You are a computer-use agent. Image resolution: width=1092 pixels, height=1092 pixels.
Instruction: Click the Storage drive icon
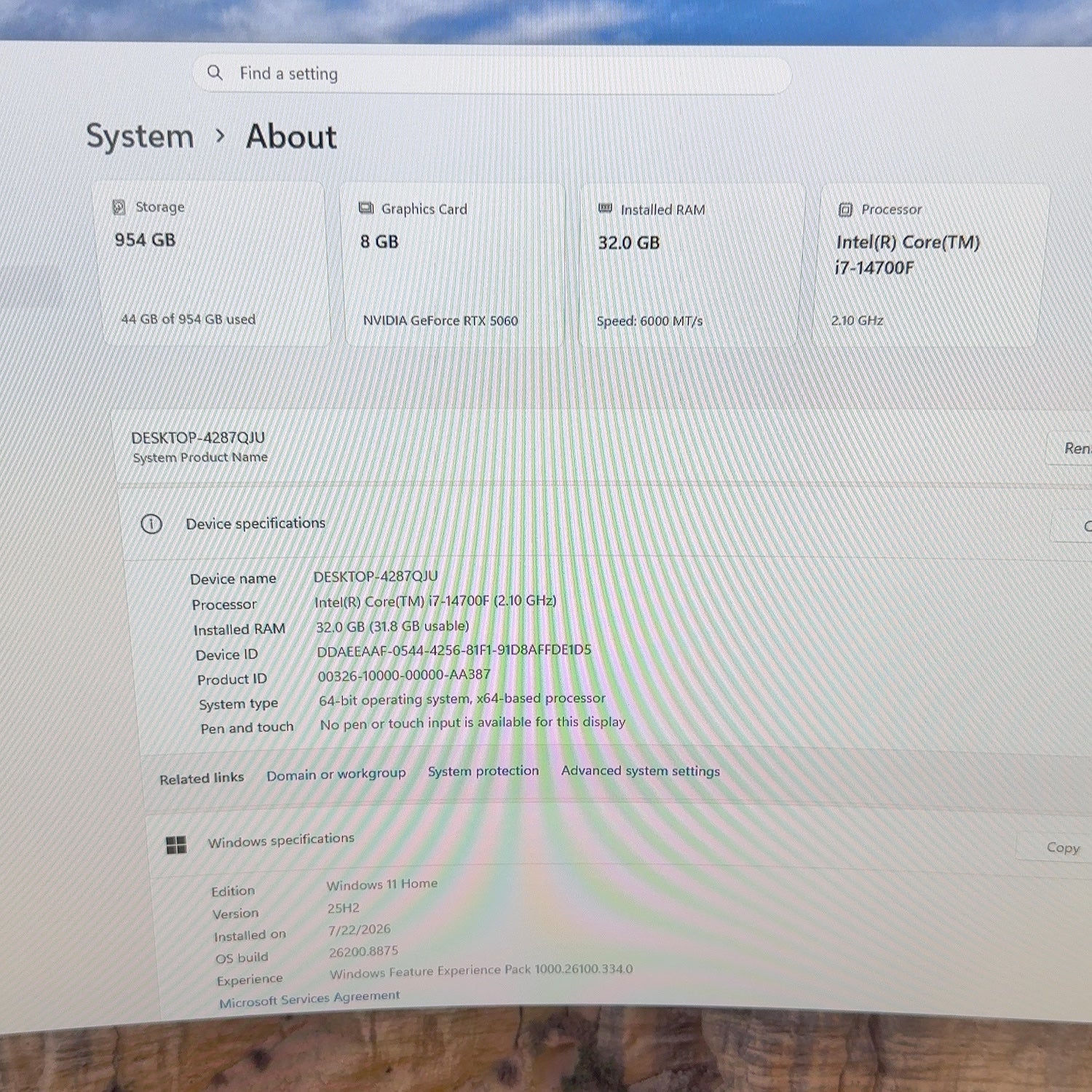[119, 207]
